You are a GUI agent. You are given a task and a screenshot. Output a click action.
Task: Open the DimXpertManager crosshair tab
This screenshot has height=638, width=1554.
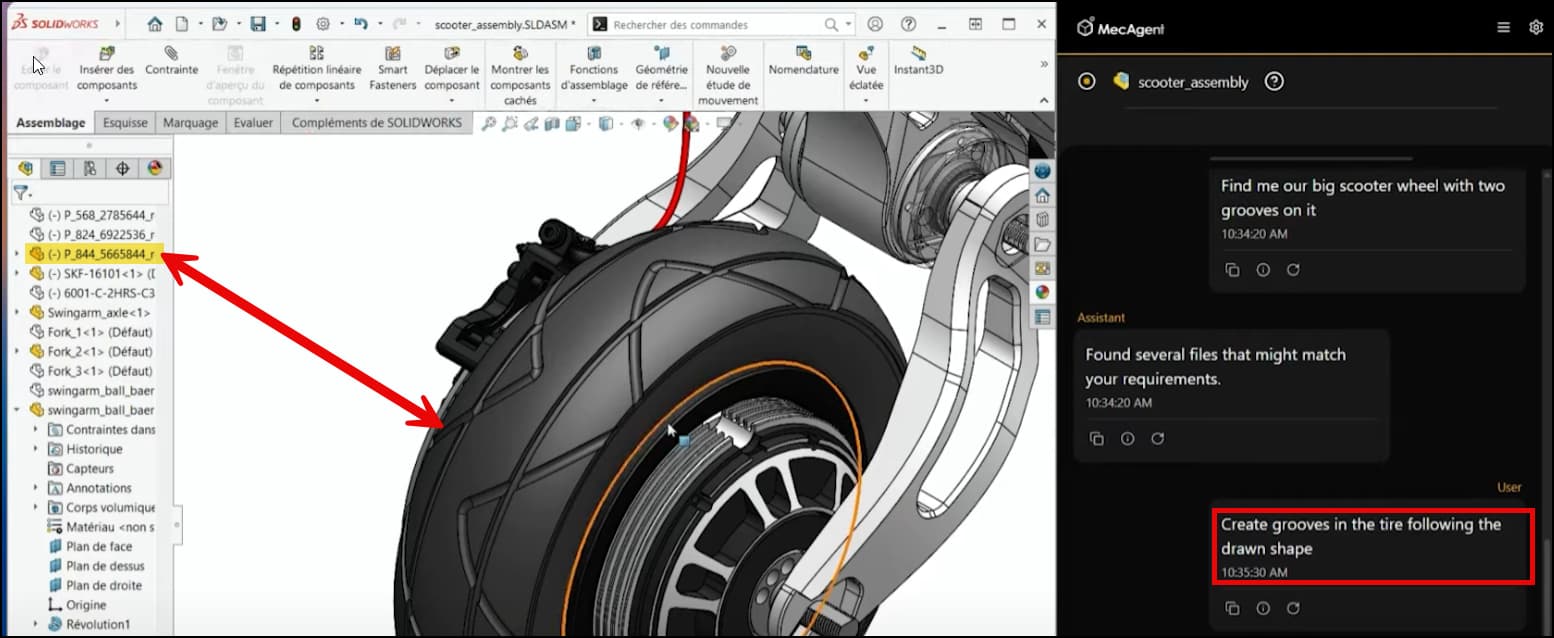click(x=122, y=168)
